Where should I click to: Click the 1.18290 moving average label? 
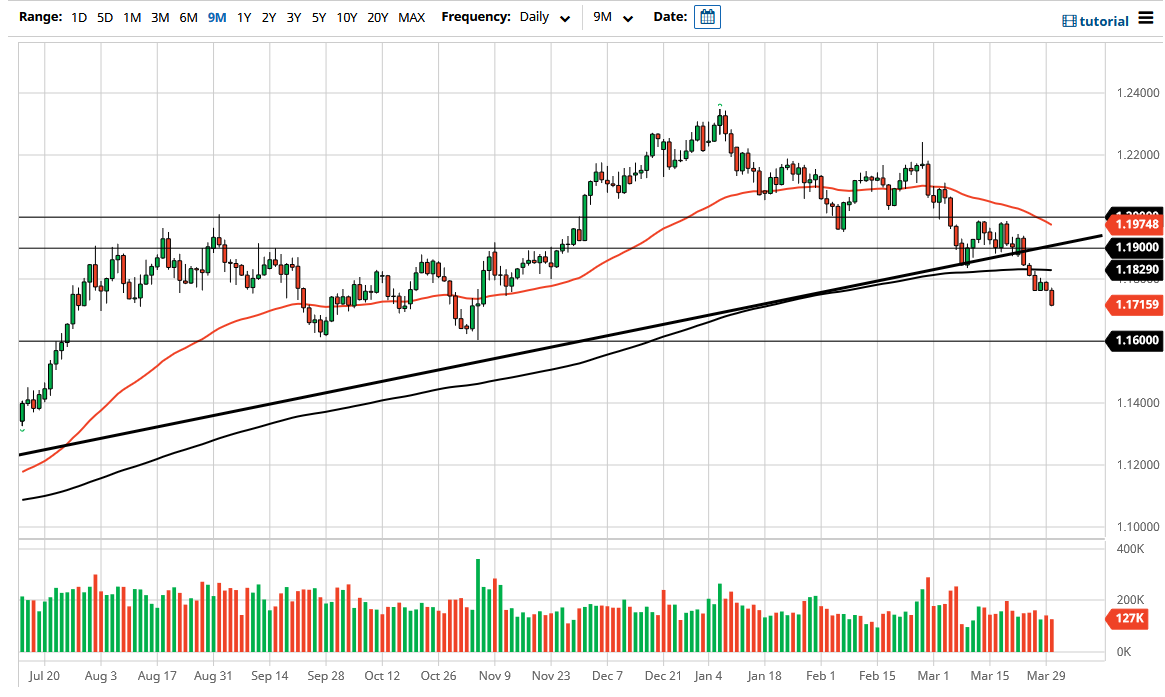point(1135,270)
